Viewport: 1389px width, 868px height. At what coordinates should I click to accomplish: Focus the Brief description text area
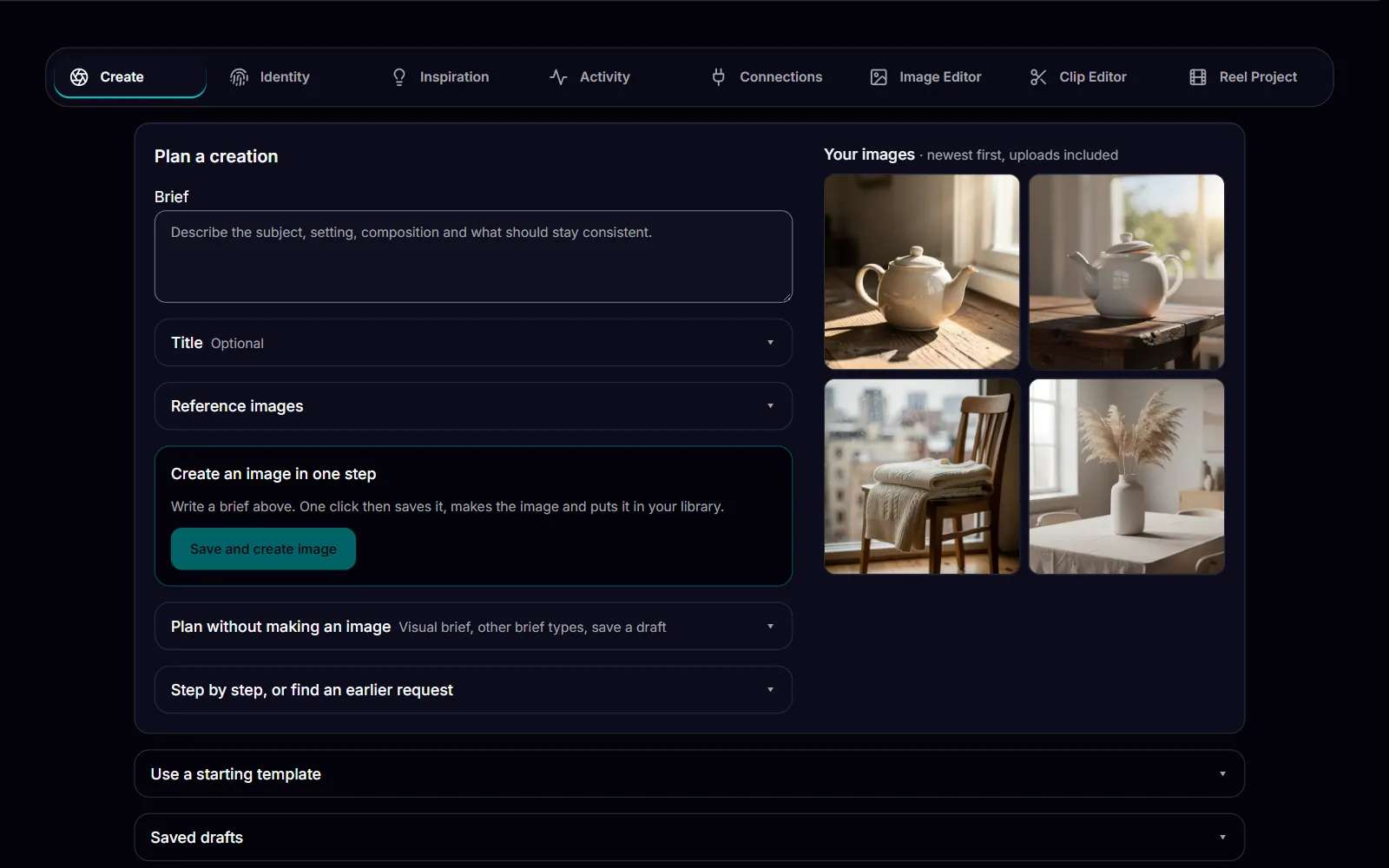[x=473, y=257]
